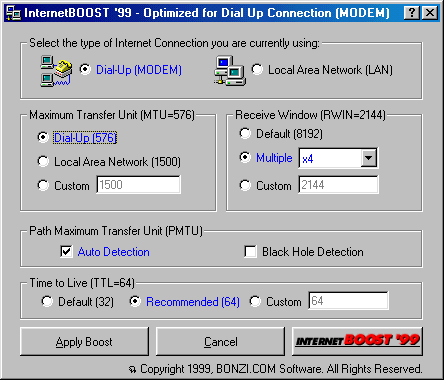Click the Select the type of Internet Connection label
The image size is (444, 380).
coord(174,43)
